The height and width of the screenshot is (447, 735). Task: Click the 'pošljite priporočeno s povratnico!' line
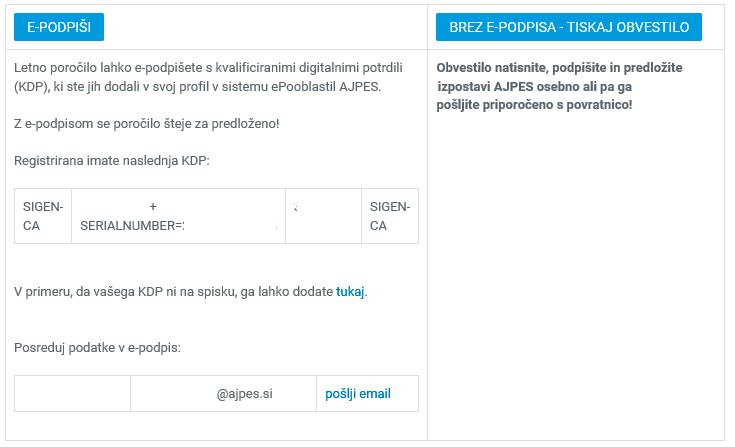point(534,104)
